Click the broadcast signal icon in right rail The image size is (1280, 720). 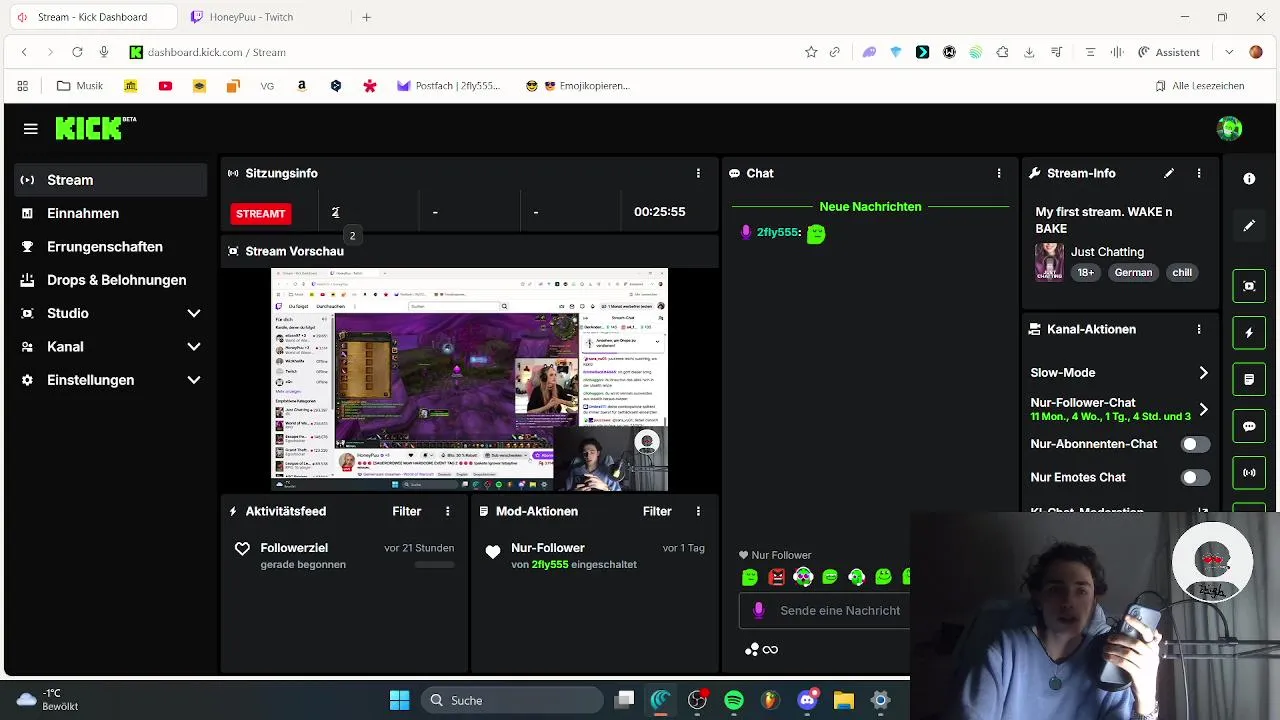1249,472
